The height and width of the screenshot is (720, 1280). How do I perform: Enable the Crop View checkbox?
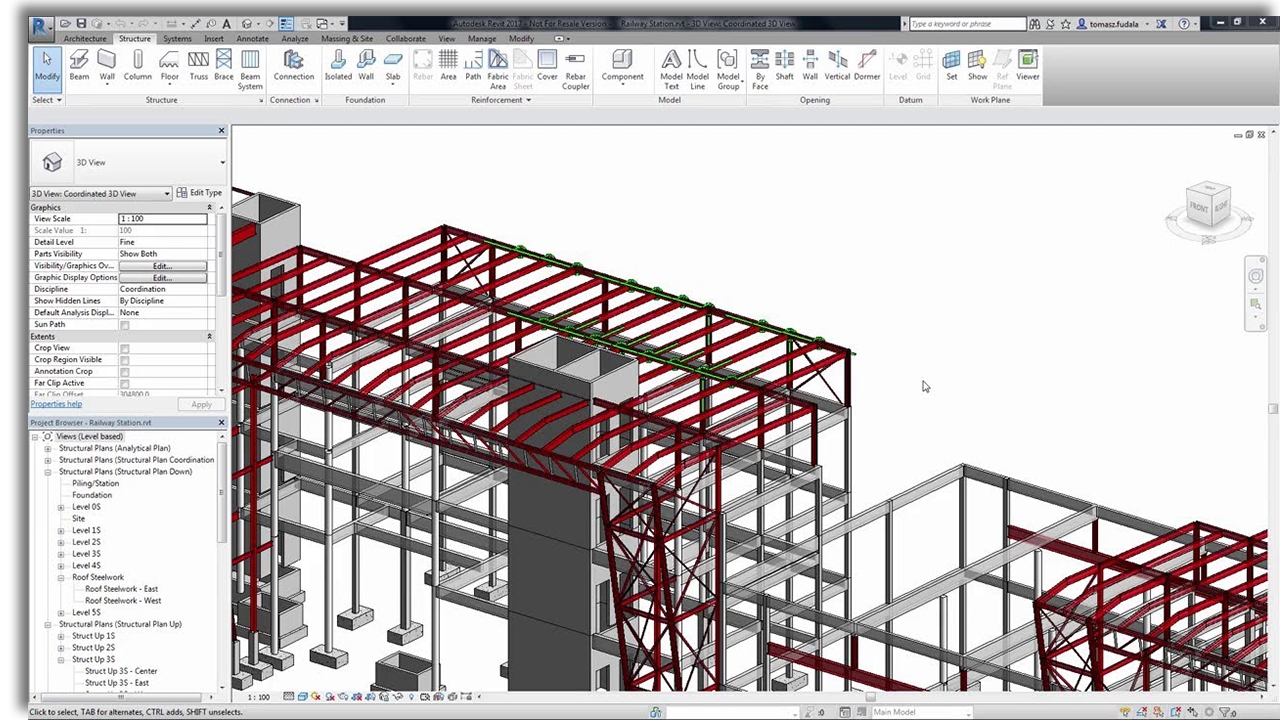pyautogui.click(x=124, y=347)
